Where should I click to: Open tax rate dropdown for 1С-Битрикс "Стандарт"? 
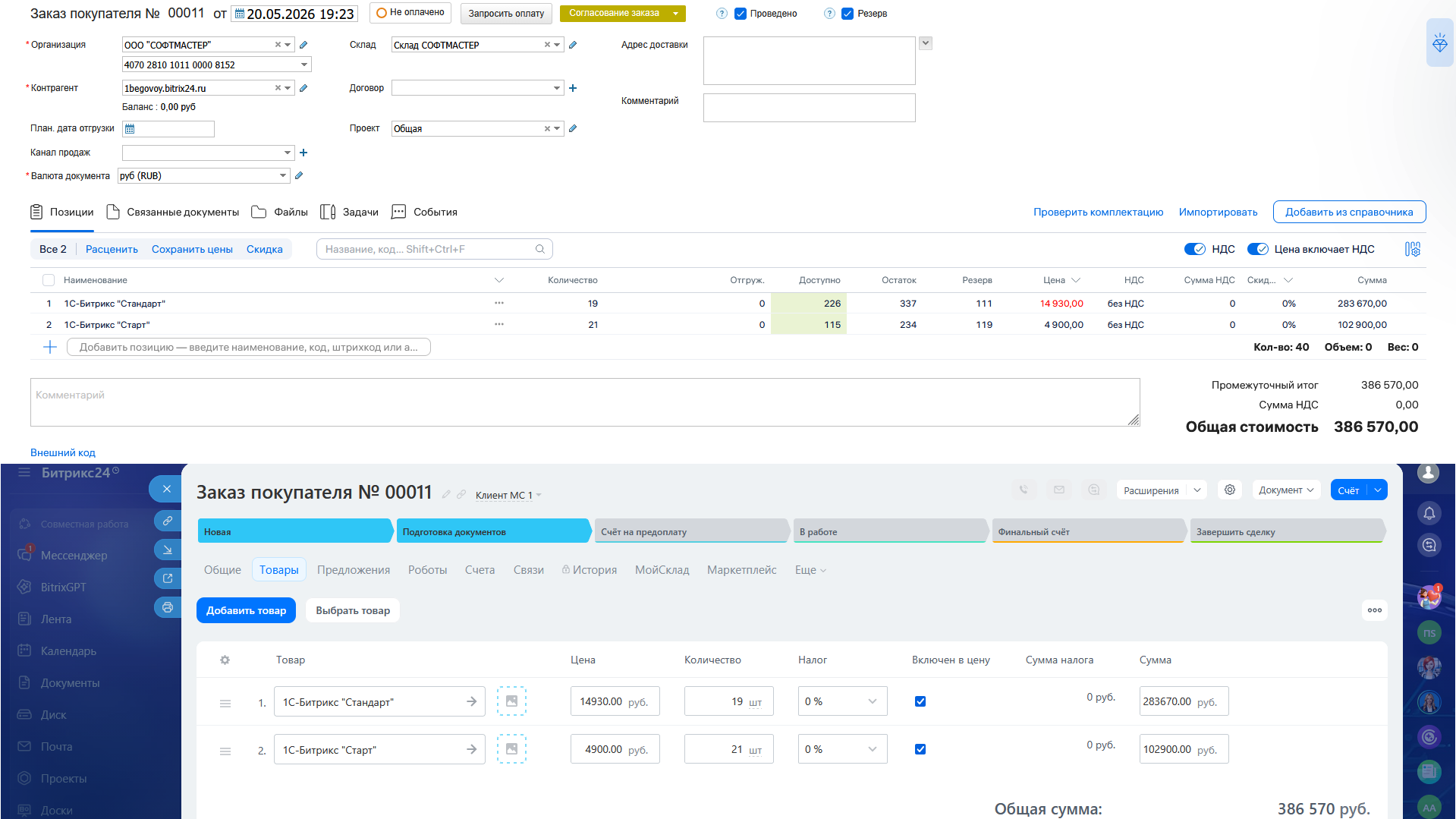[842, 701]
